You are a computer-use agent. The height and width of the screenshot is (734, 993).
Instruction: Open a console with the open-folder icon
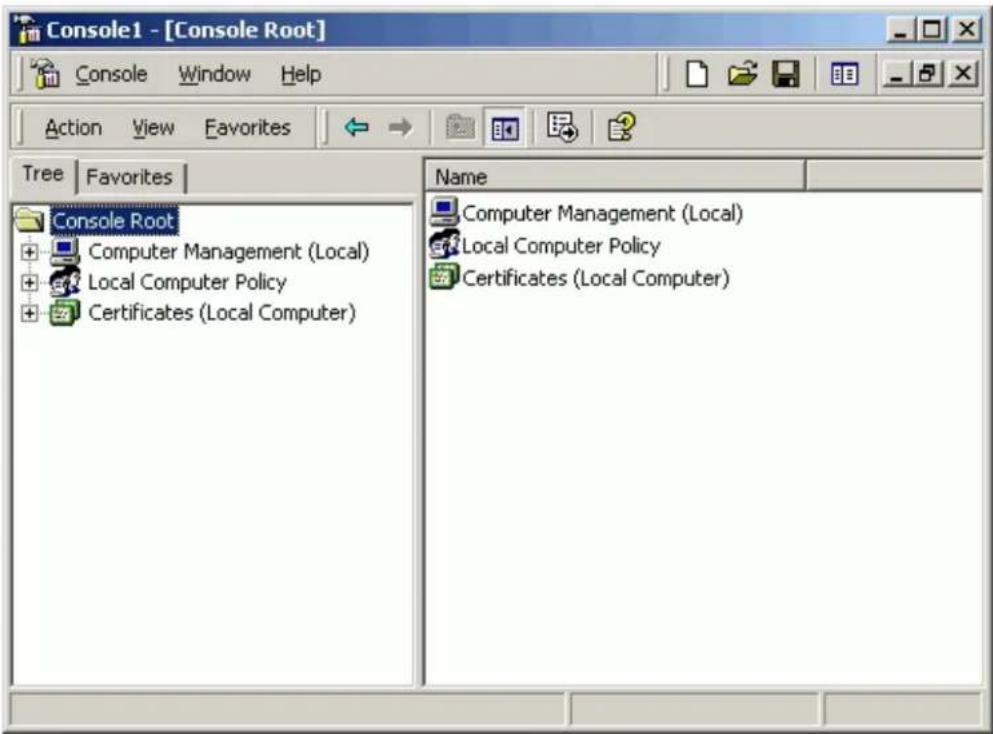click(x=742, y=74)
